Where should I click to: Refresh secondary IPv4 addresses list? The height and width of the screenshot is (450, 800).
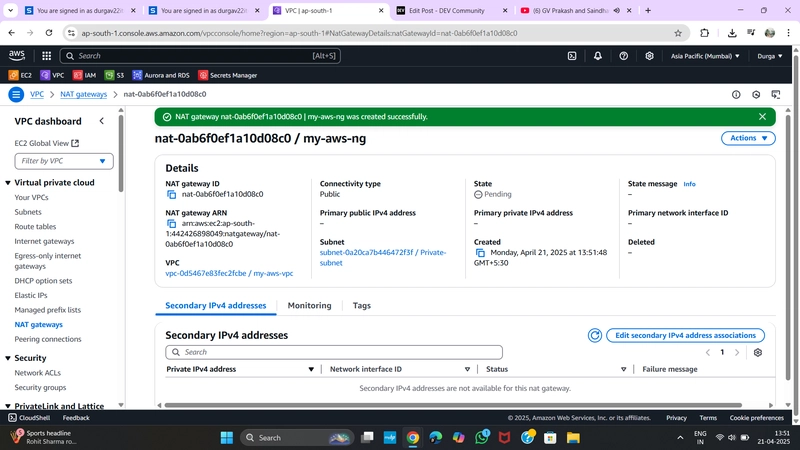[x=594, y=335]
